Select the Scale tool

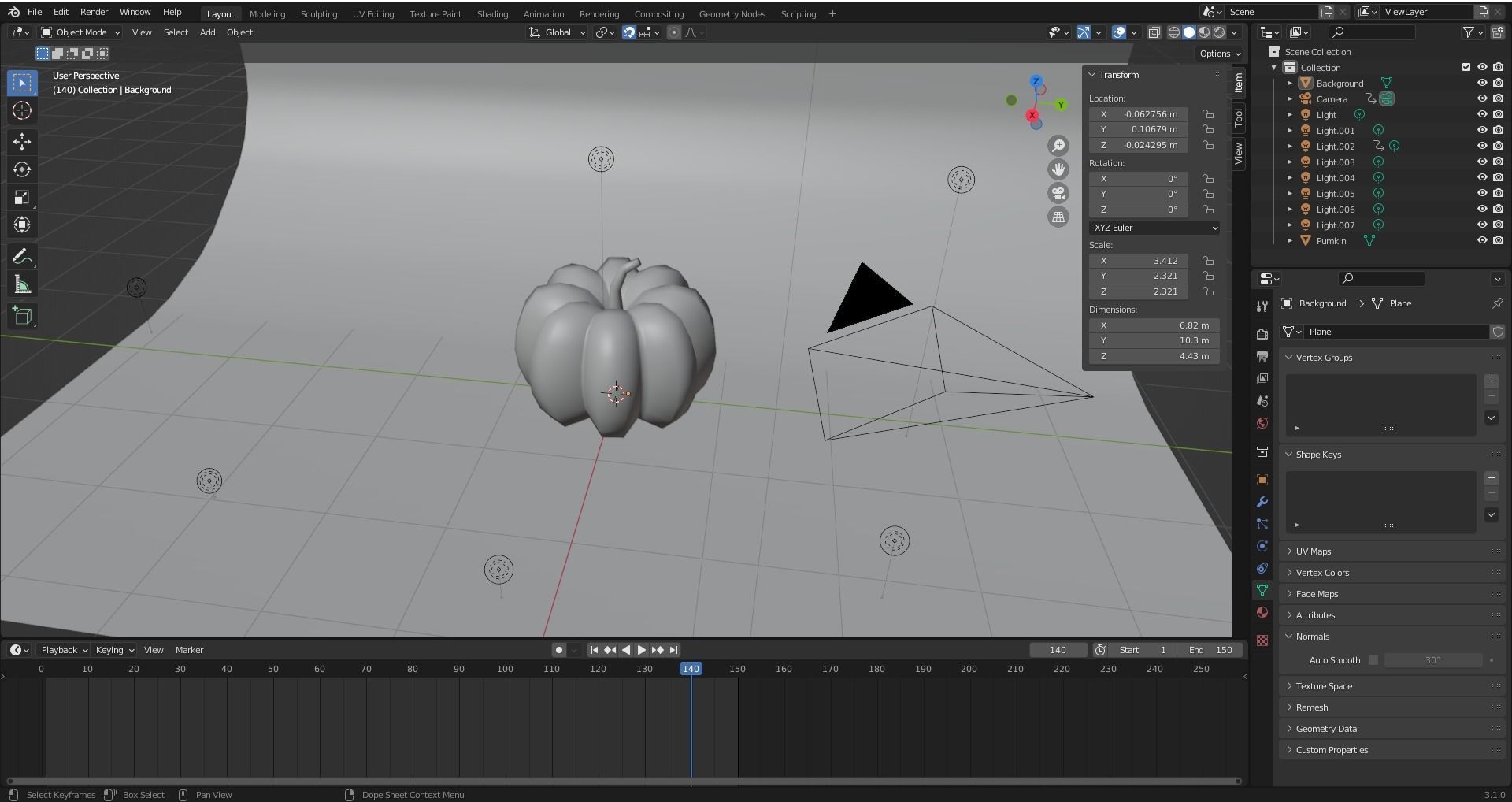pyautogui.click(x=22, y=197)
